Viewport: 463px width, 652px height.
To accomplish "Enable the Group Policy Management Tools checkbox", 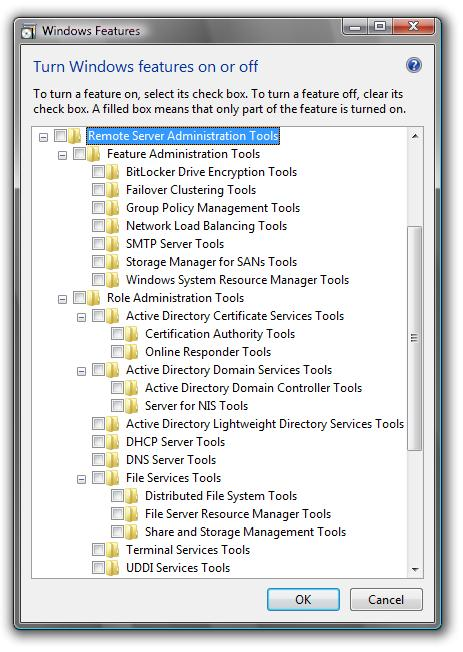I will click(x=98, y=207).
